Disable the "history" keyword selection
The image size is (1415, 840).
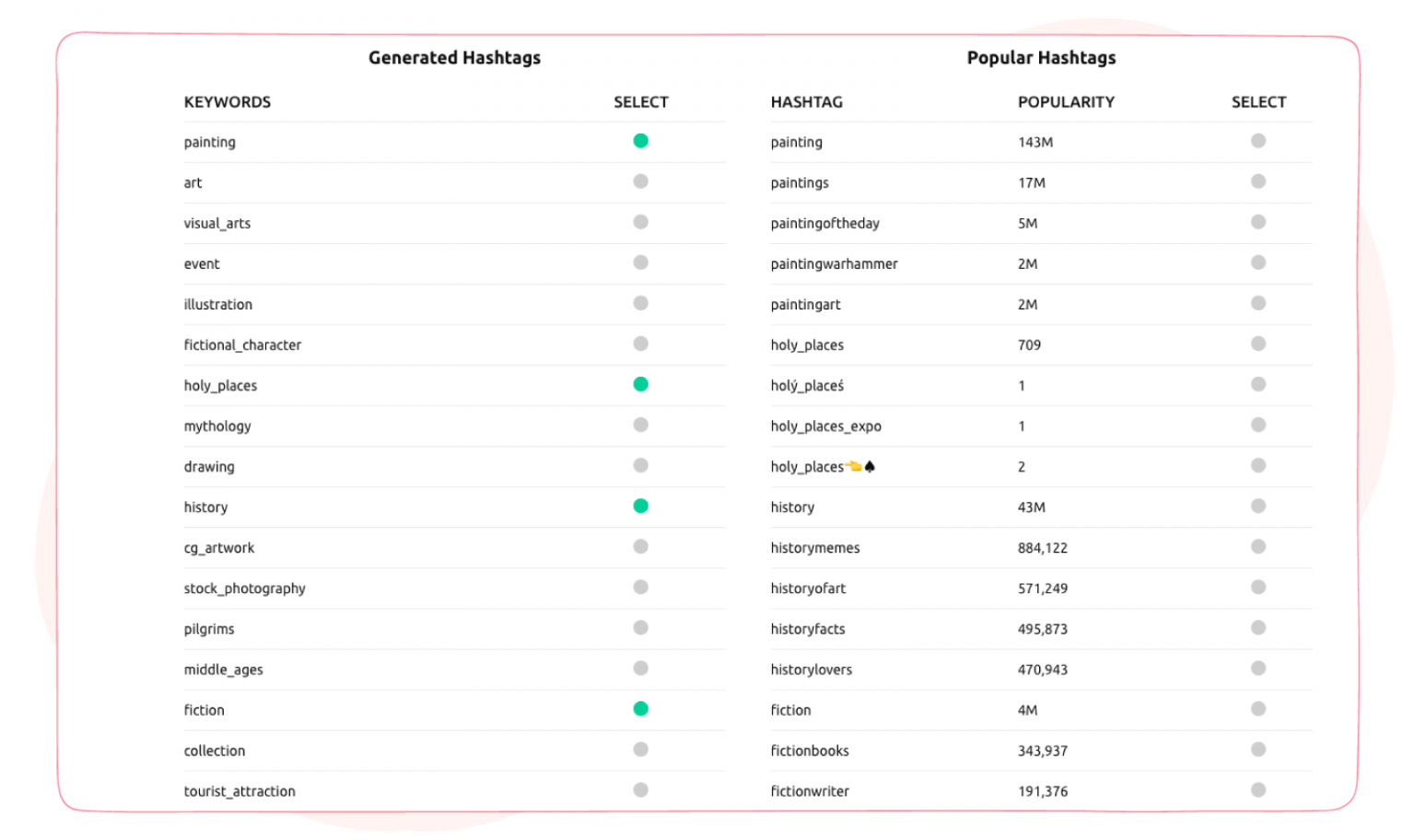click(x=641, y=506)
